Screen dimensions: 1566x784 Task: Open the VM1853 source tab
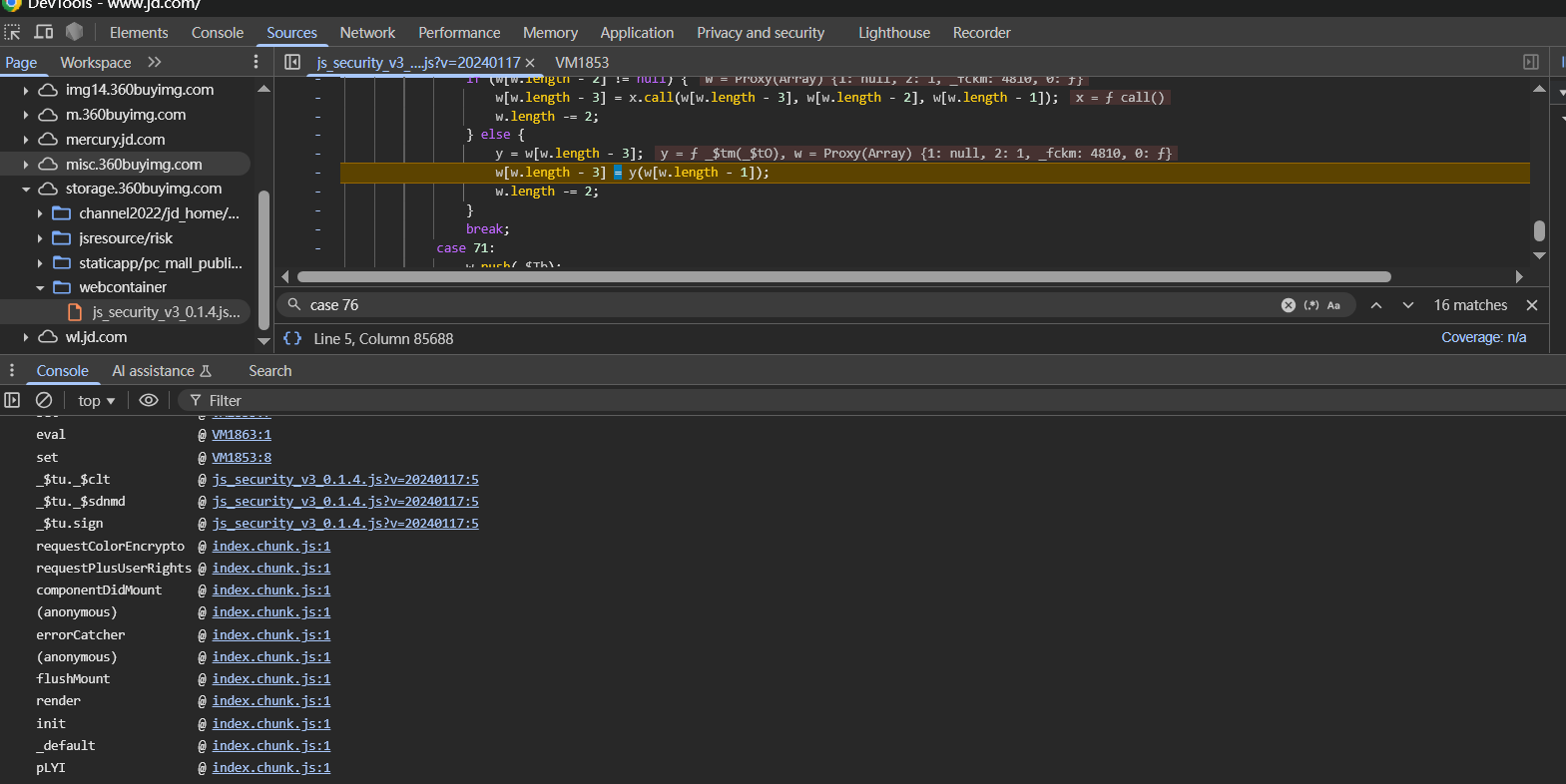(x=582, y=62)
